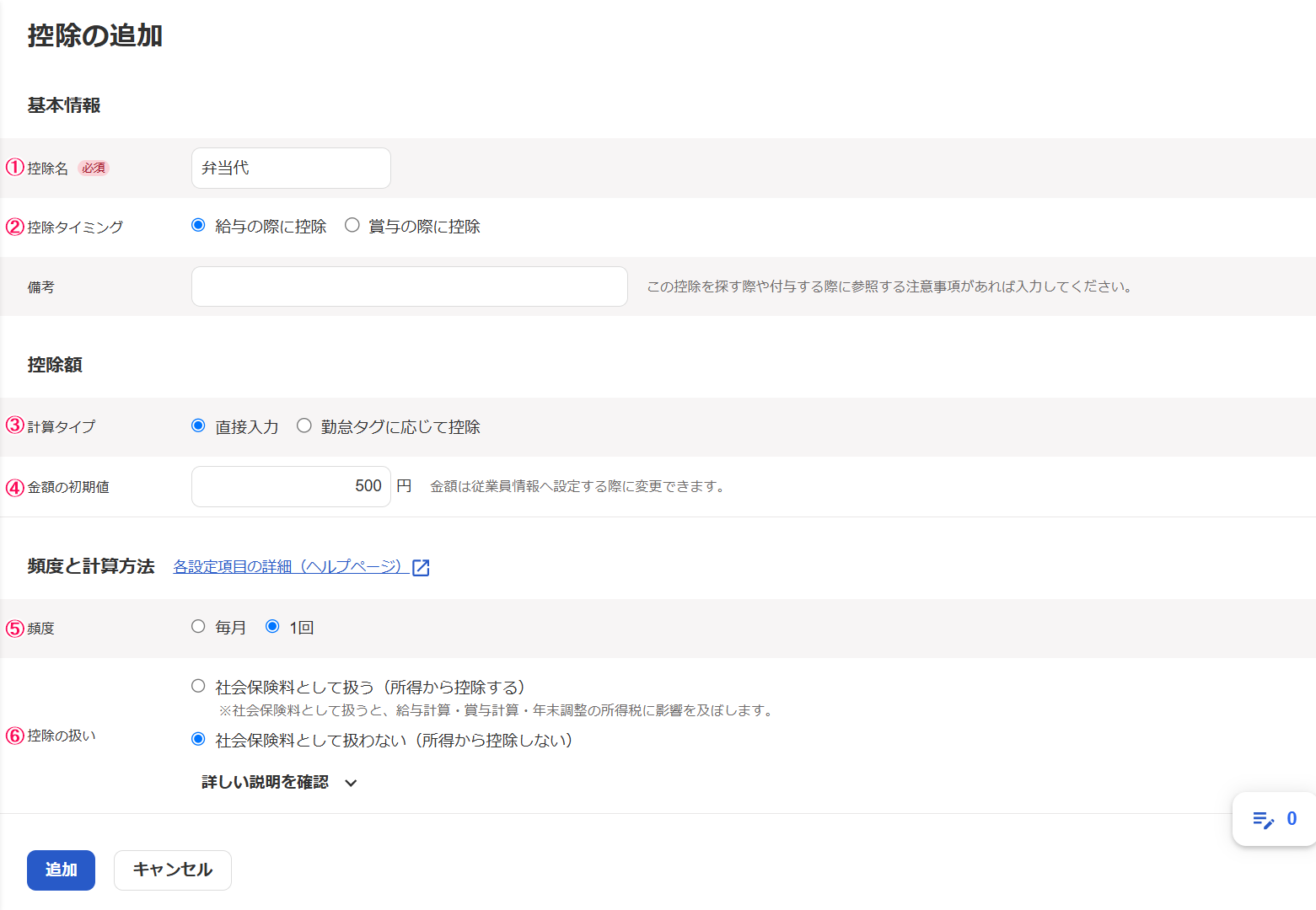The image size is (1316, 910).
Task: Click the 0 counter on floating widget
Action: 1292,819
